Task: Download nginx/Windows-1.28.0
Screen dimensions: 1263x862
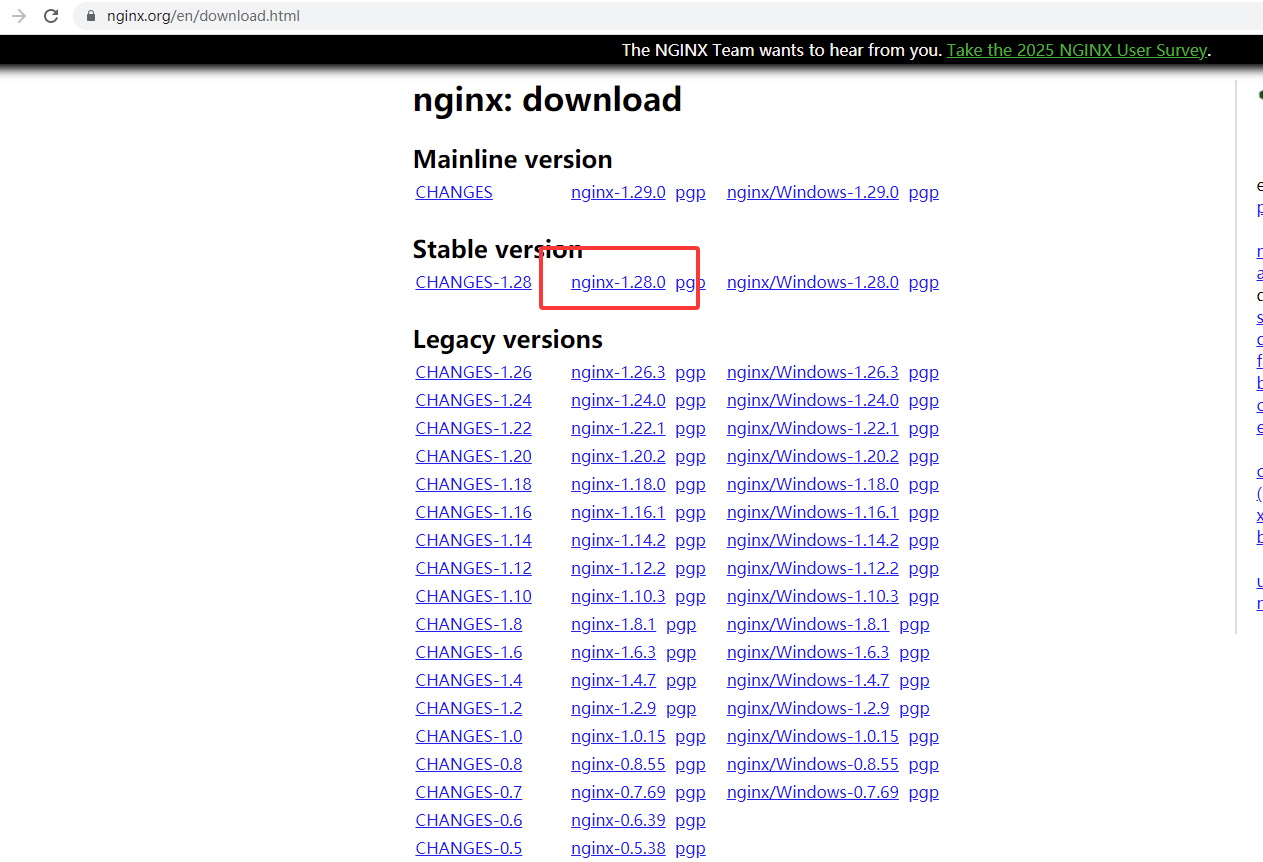Action: [813, 282]
